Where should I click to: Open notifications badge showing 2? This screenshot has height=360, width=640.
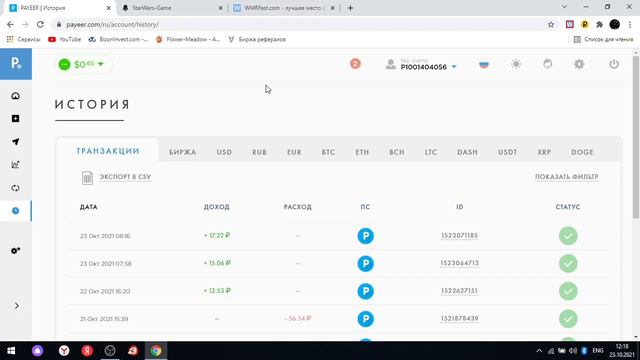[355, 64]
